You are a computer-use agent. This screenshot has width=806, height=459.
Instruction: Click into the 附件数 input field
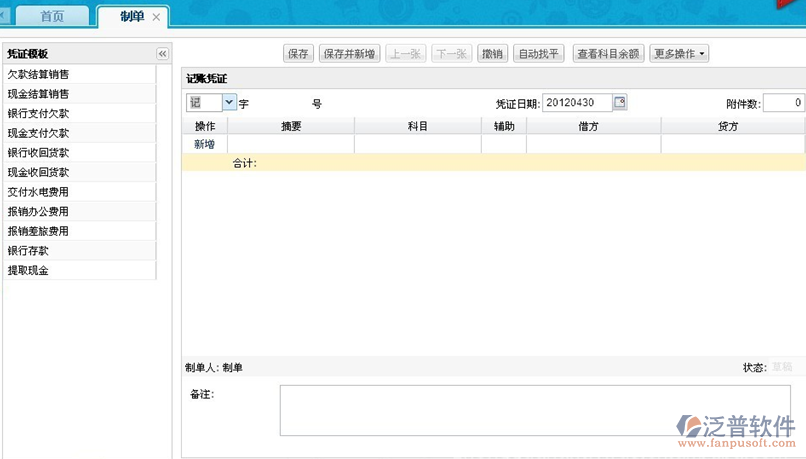(784, 103)
